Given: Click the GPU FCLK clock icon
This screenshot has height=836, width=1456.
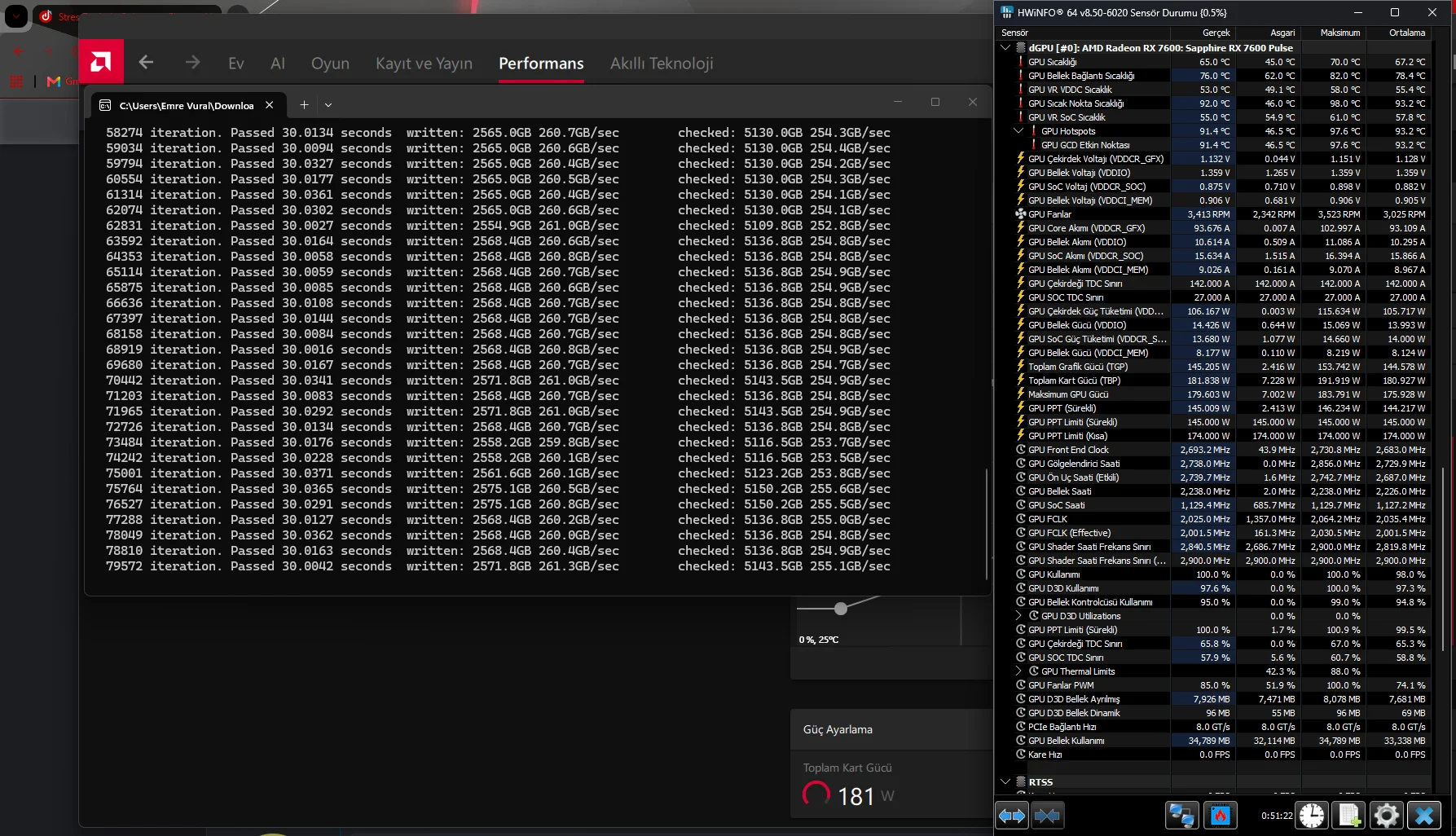Looking at the screenshot, I should coord(1020,519).
